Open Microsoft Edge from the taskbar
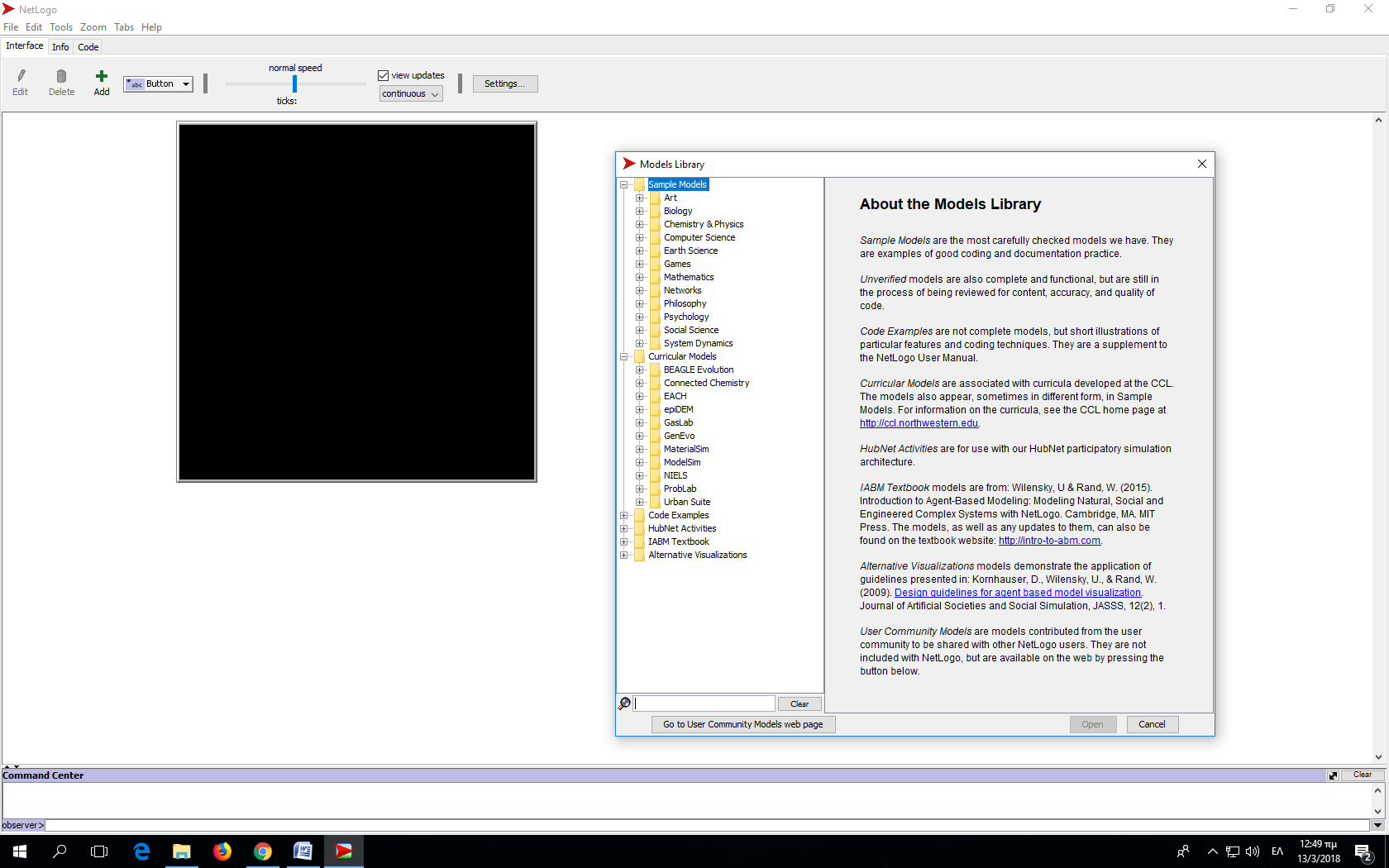 (141, 851)
